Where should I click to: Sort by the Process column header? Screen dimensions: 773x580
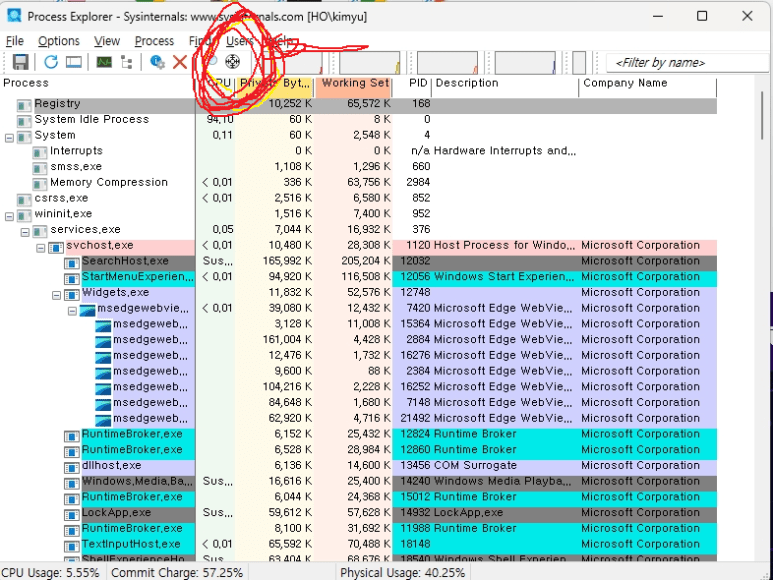point(99,83)
